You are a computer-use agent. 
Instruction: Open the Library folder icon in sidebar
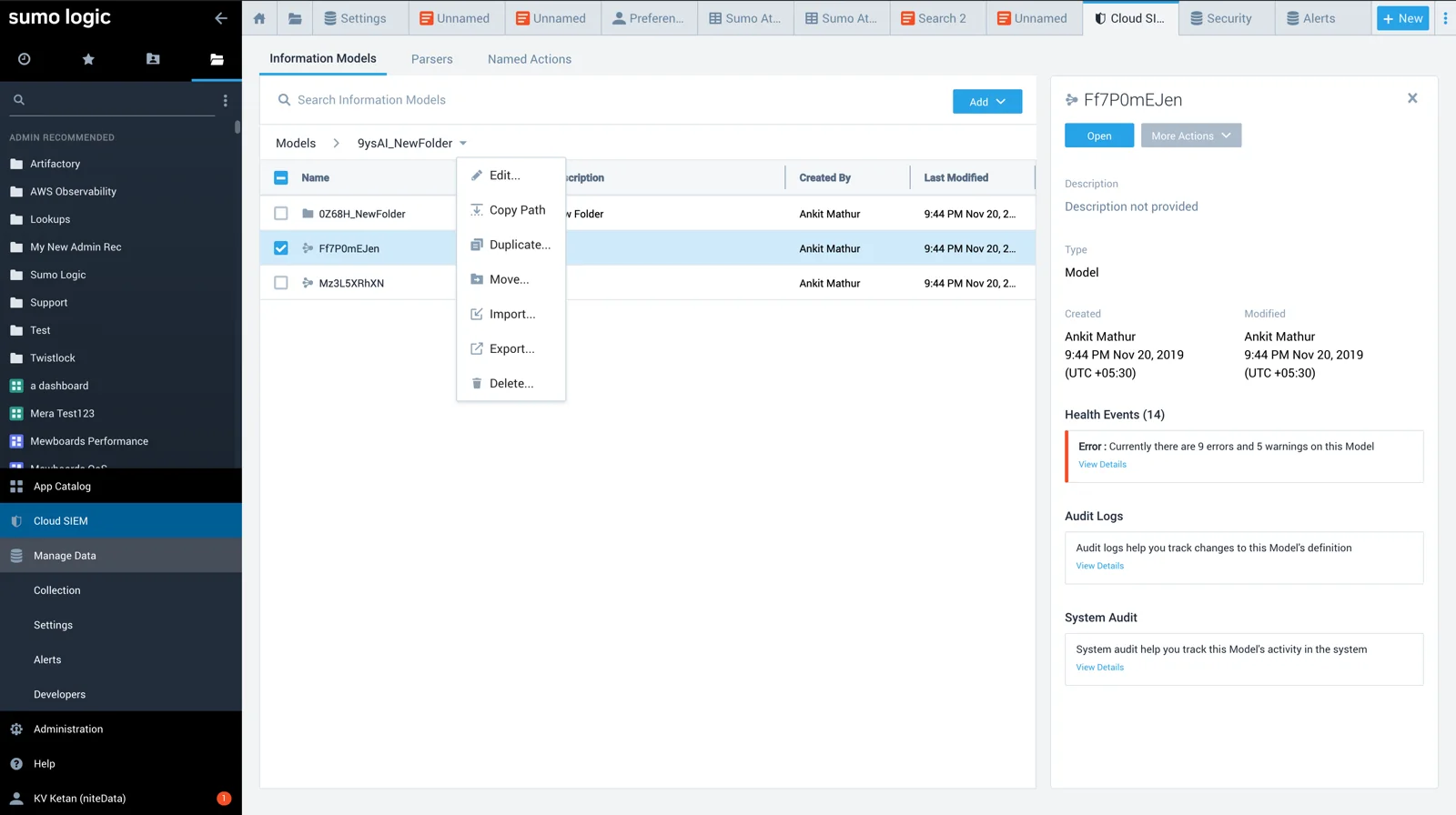[217, 59]
